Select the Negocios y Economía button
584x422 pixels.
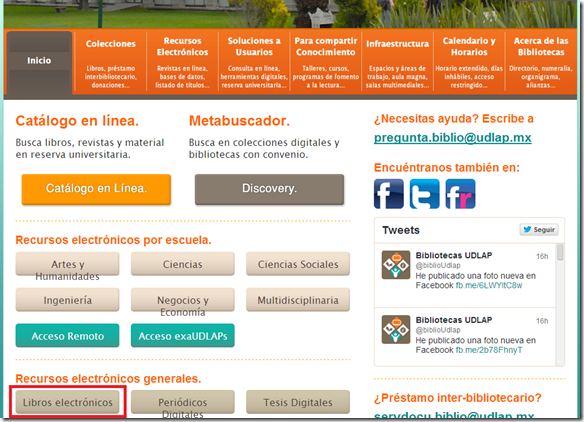pos(182,300)
